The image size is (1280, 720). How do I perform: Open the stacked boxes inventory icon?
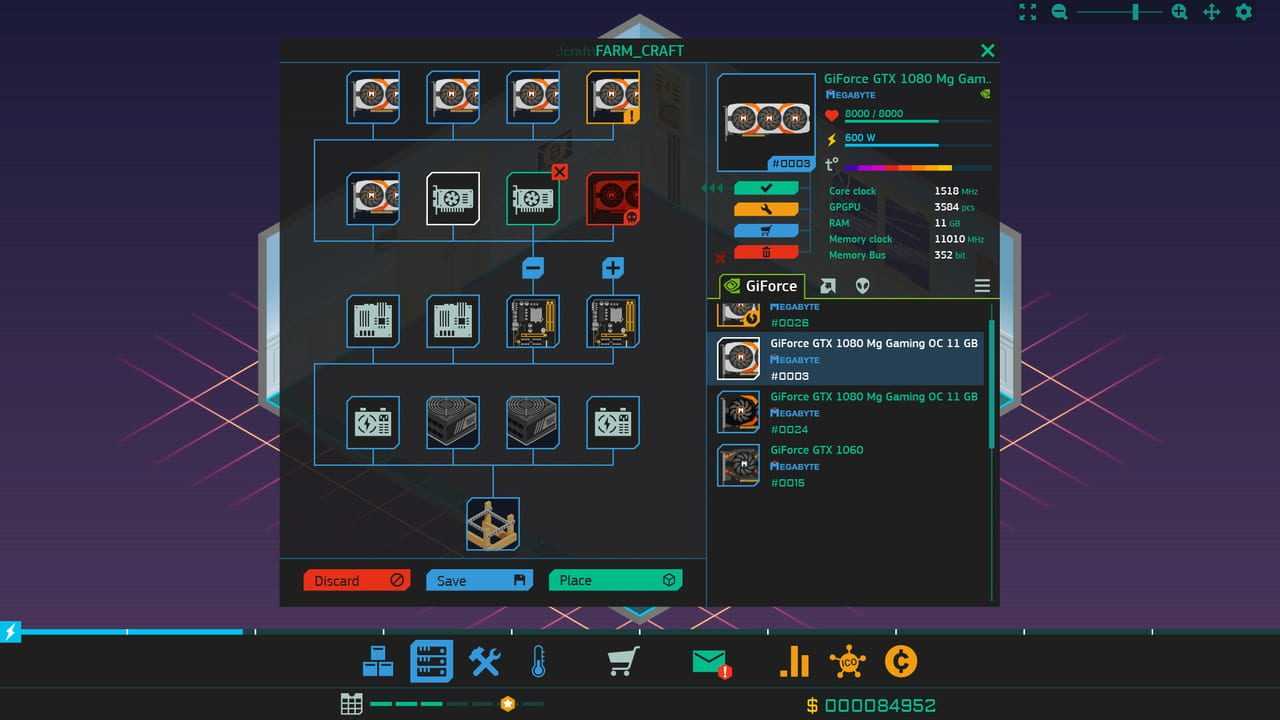coord(378,662)
